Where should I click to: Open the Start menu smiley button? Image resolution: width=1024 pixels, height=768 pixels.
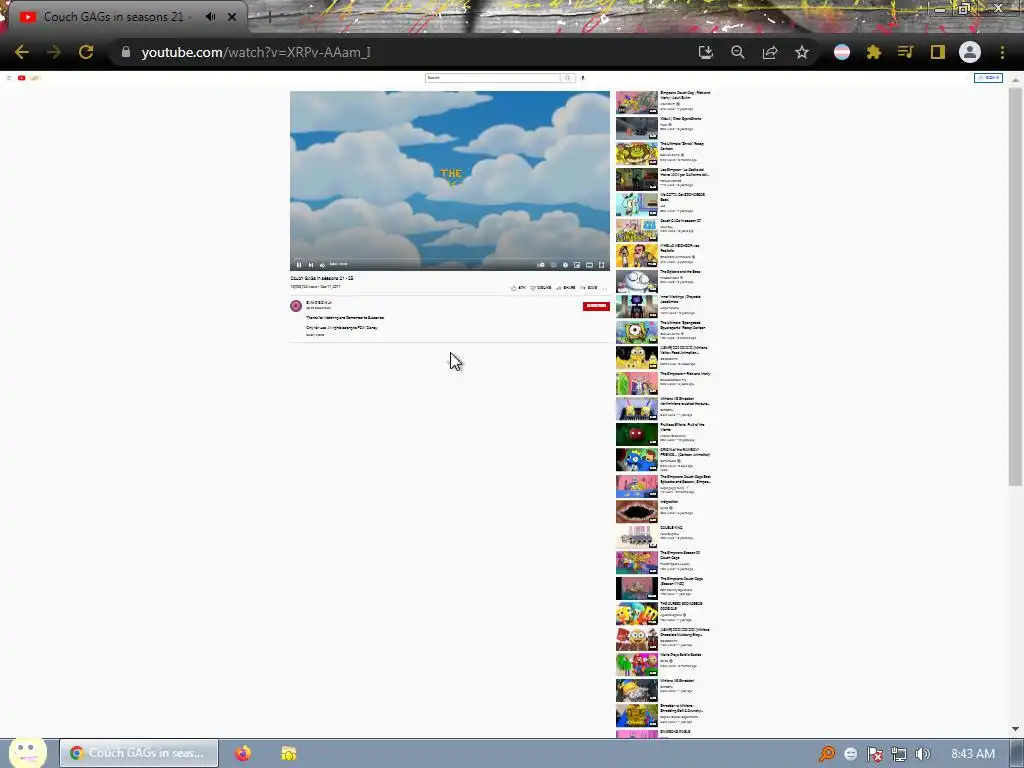click(27, 752)
